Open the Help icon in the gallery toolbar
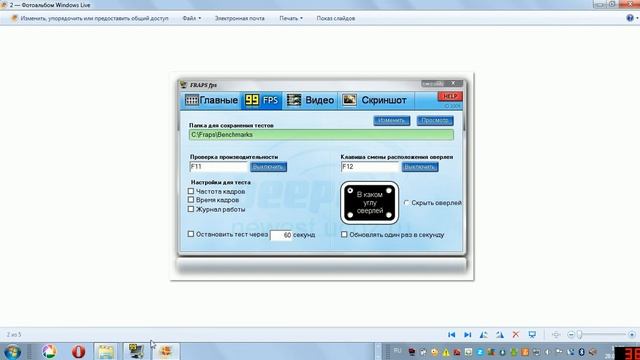This screenshot has width=640, height=360. pyautogui.click(x=630, y=18)
